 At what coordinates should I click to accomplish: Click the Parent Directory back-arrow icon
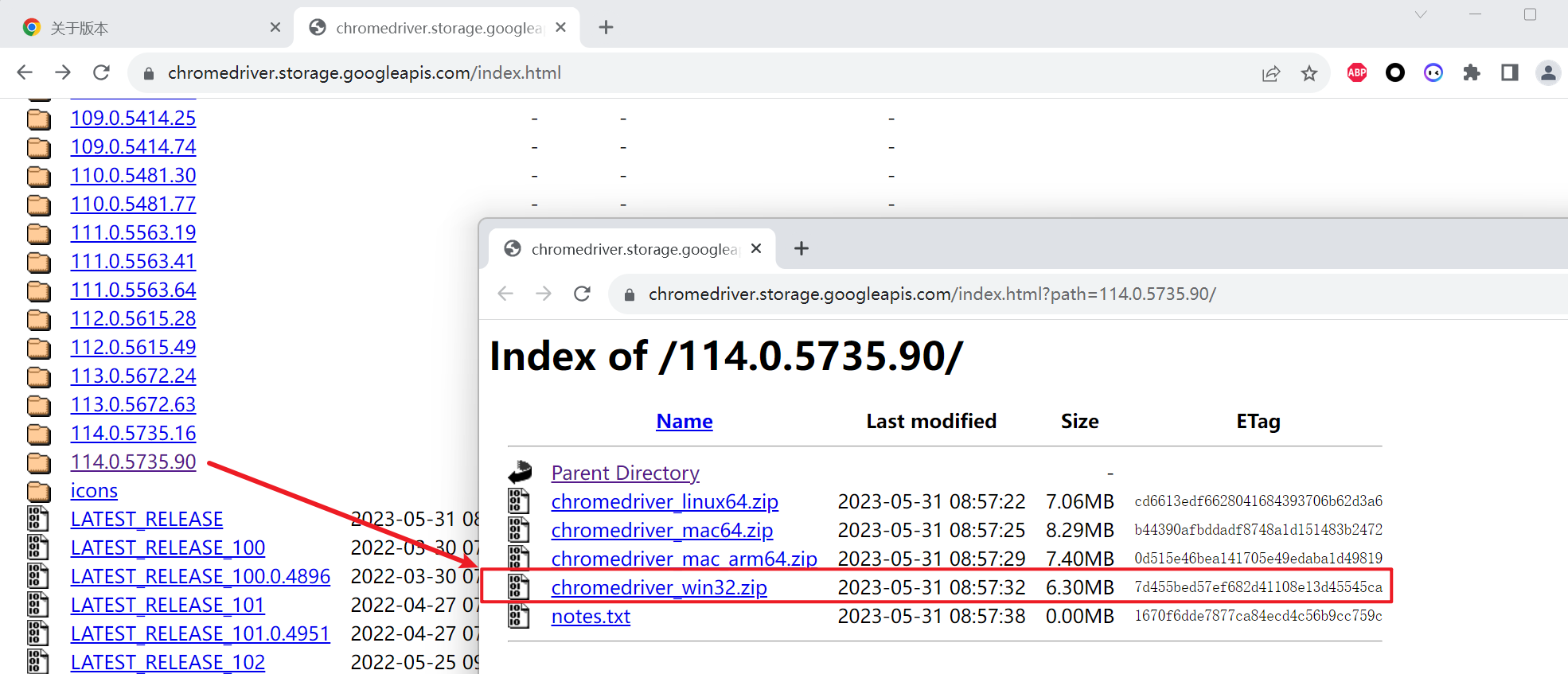tap(520, 472)
